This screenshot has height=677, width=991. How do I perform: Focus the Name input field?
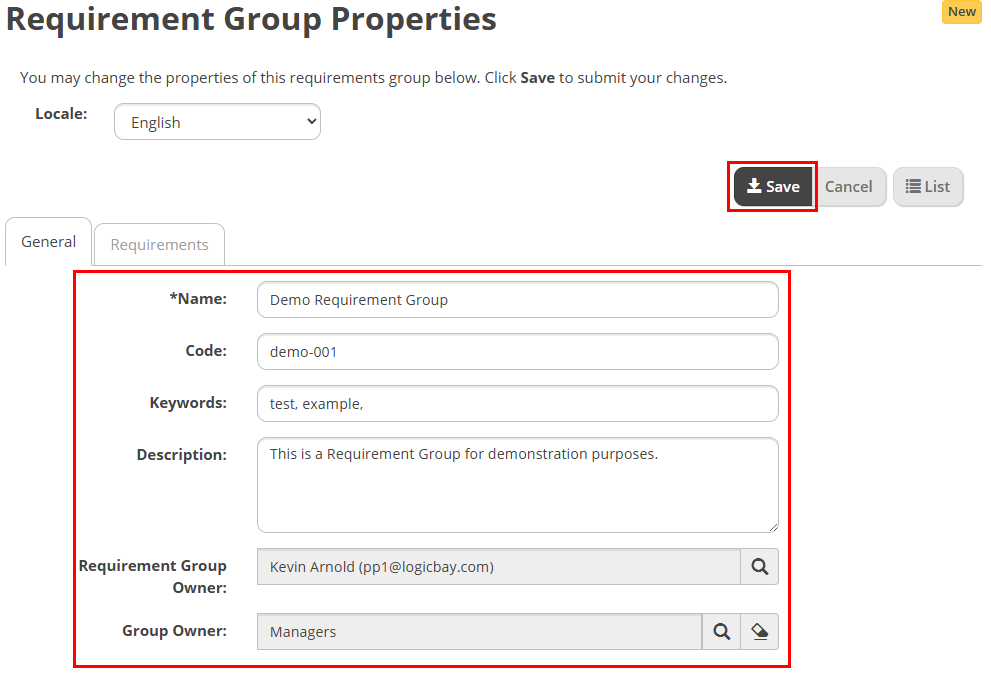(517, 300)
